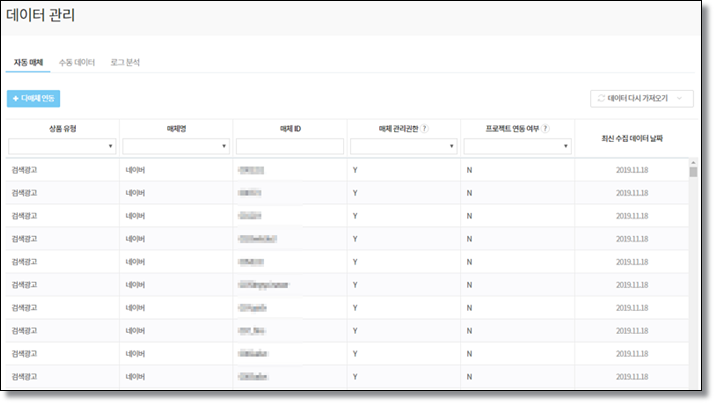Click the 최신 수집 데이터 날짜 column header

[632, 138]
